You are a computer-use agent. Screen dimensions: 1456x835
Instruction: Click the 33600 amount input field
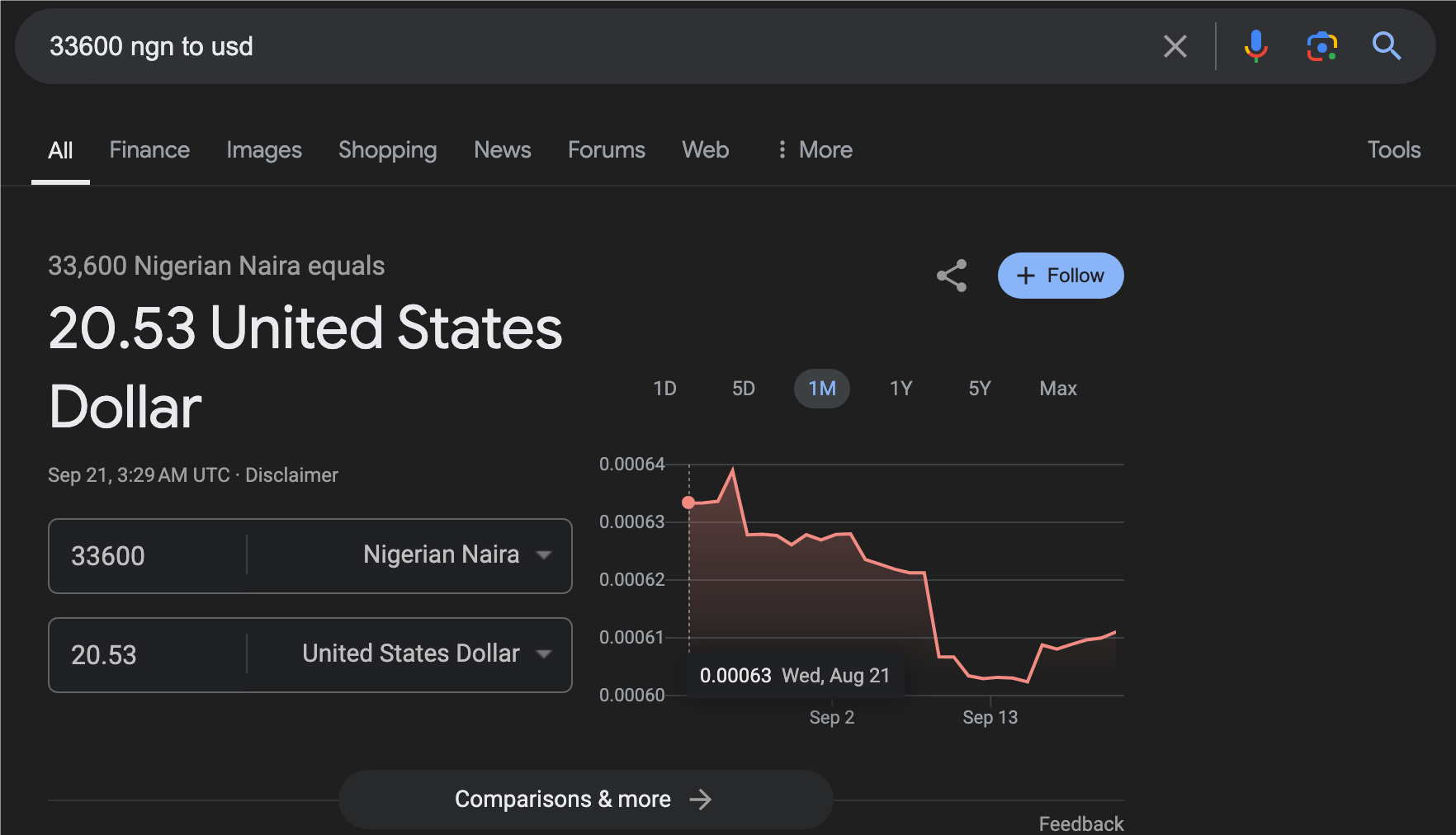148,556
